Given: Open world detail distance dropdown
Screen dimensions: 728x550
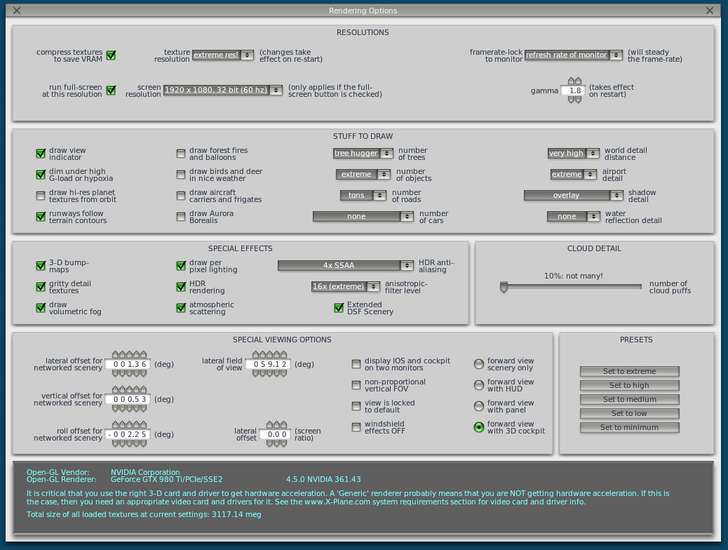Looking at the screenshot, I should click(x=573, y=154).
